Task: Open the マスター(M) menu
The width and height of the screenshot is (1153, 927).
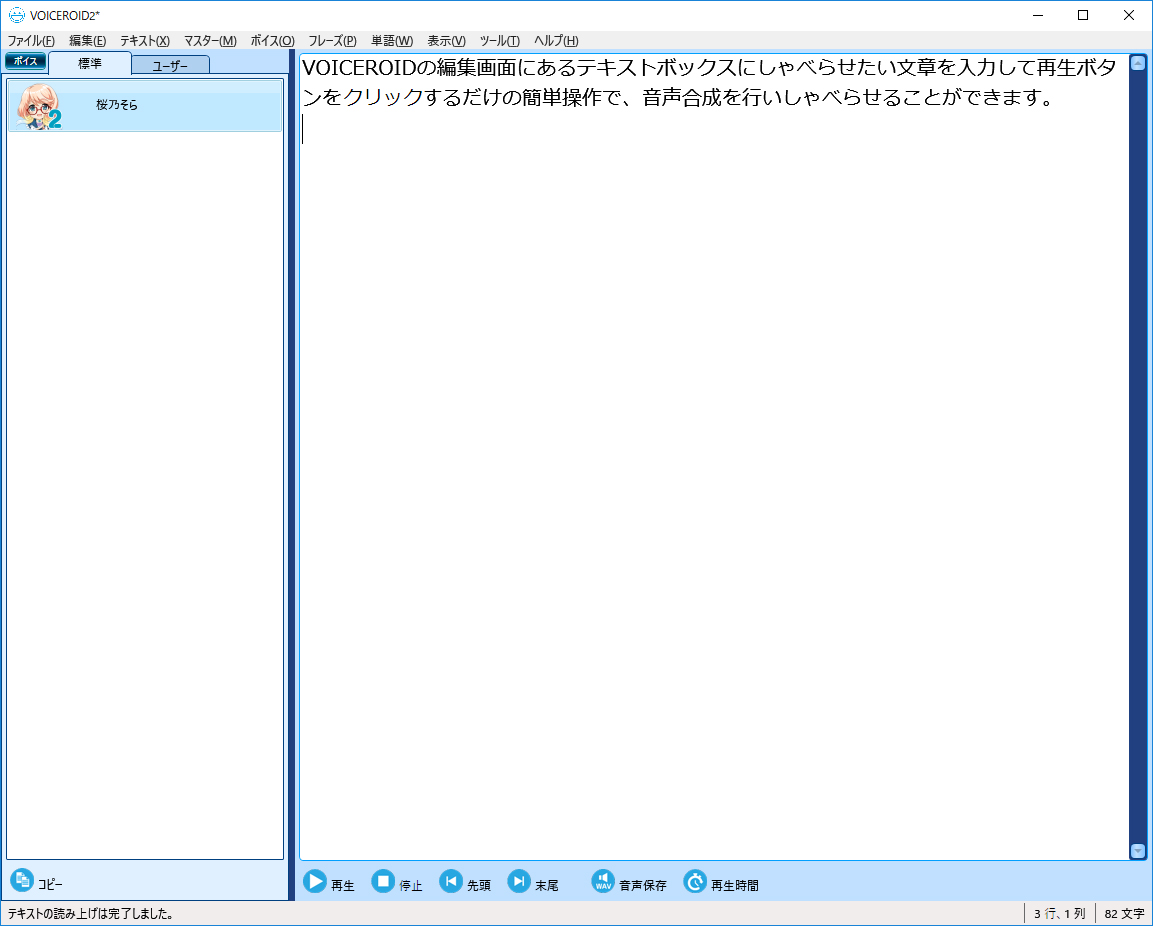Action: point(210,40)
